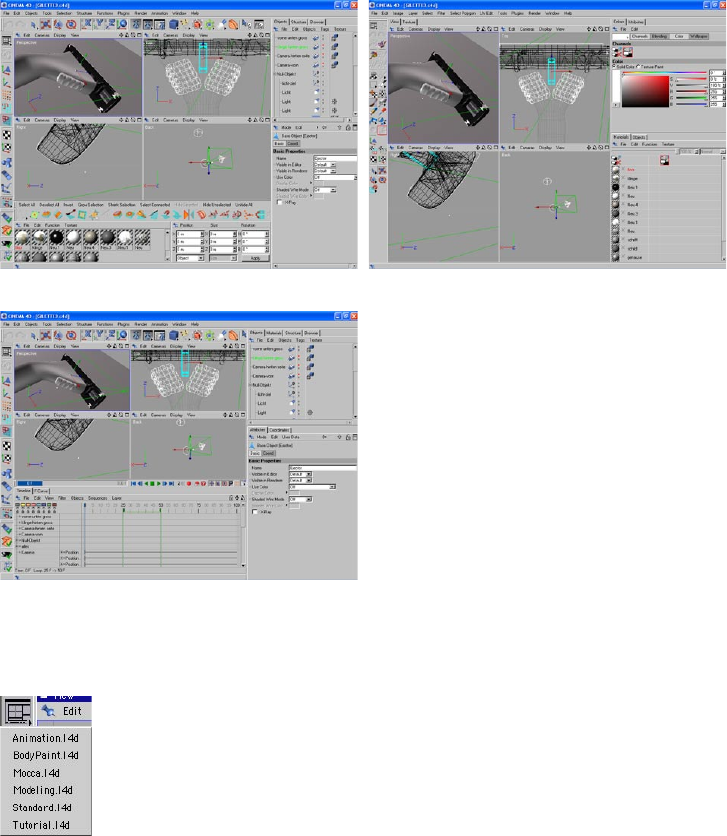This screenshot has height=836, width=727.
Task: Open Visible in Editor dropdown, material-balls window
Action: click(x=325, y=165)
